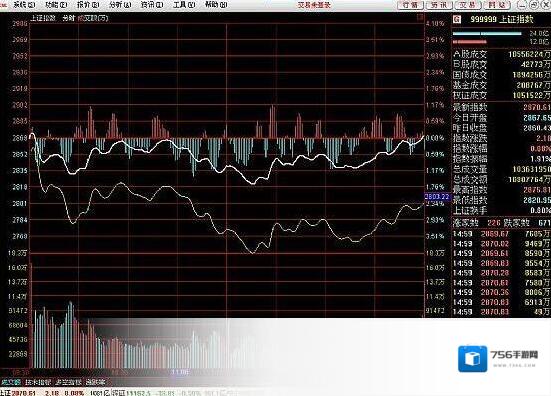The width and height of the screenshot is (551, 396).
Task: Click the 999999 上证指数 title
Action: point(502,19)
